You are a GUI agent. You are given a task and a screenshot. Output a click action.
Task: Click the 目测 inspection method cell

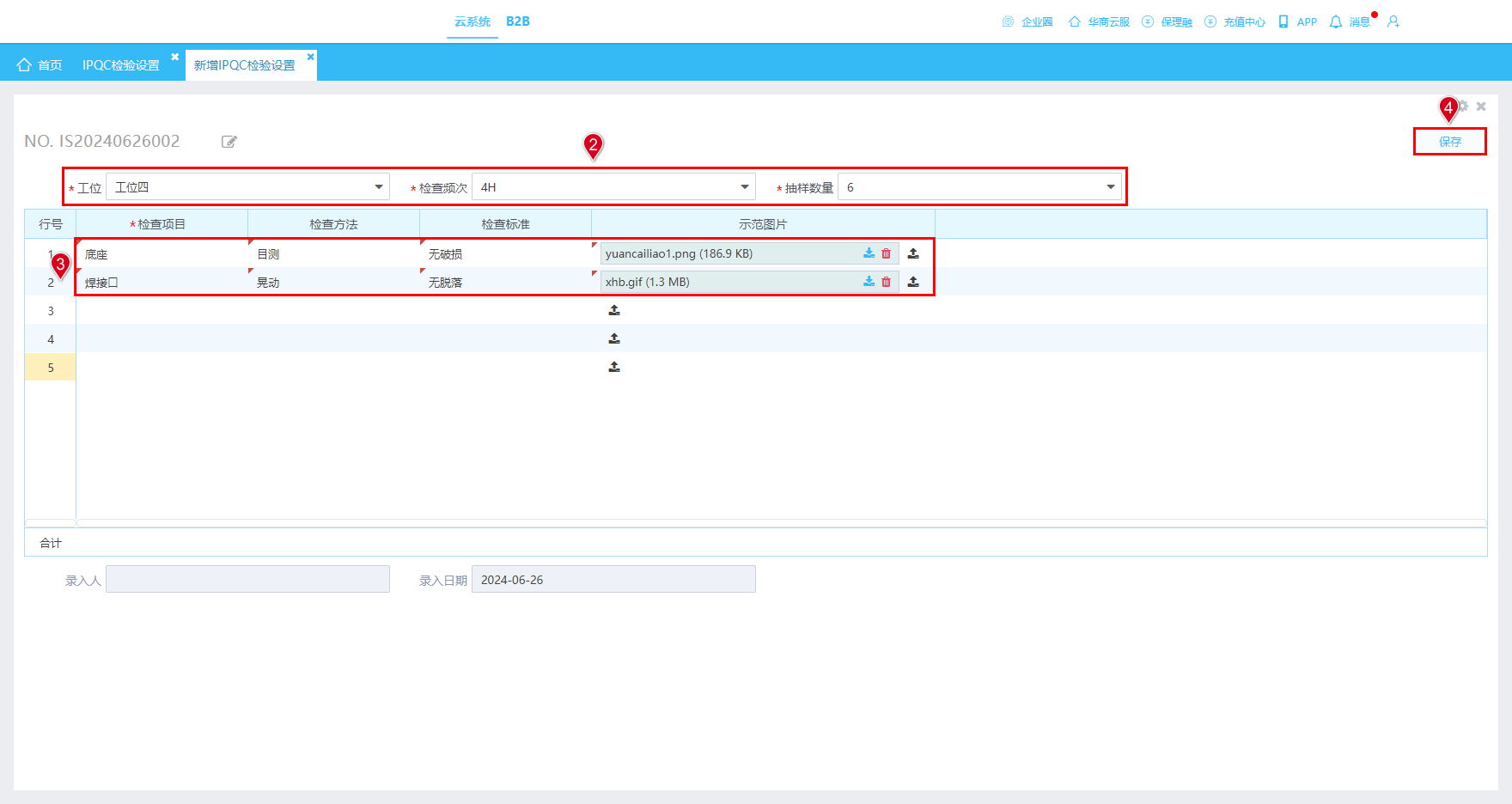pos(334,254)
